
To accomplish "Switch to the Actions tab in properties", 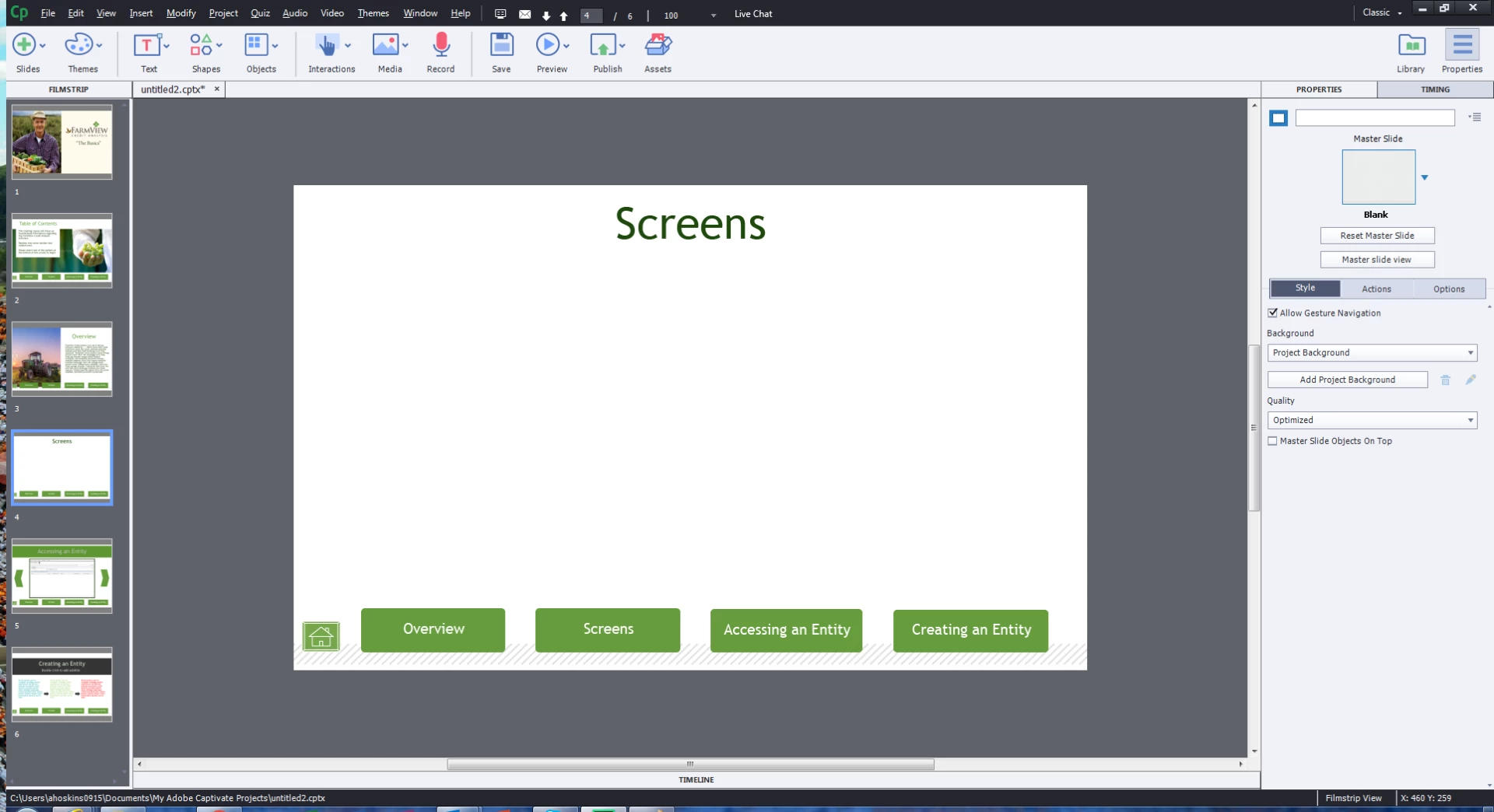I will click(x=1376, y=289).
